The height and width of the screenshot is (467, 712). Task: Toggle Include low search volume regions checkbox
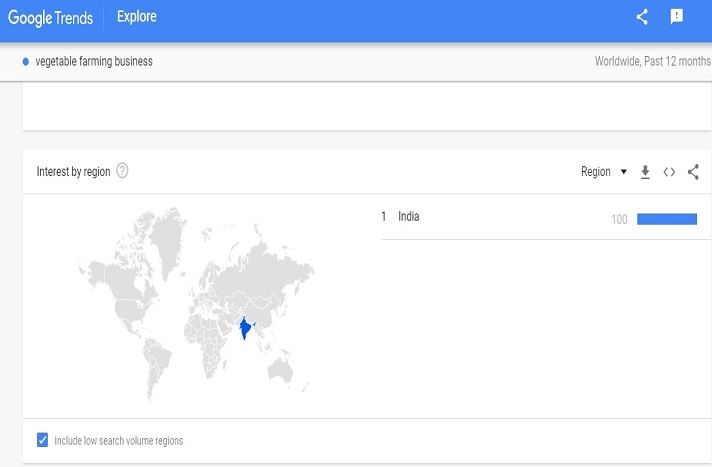(42, 440)
